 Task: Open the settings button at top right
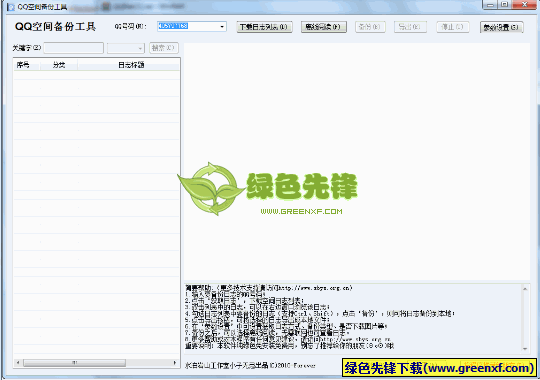(501, 27)
